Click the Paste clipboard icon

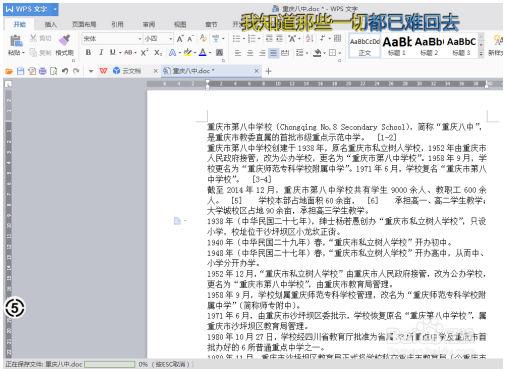click(15, 41)
